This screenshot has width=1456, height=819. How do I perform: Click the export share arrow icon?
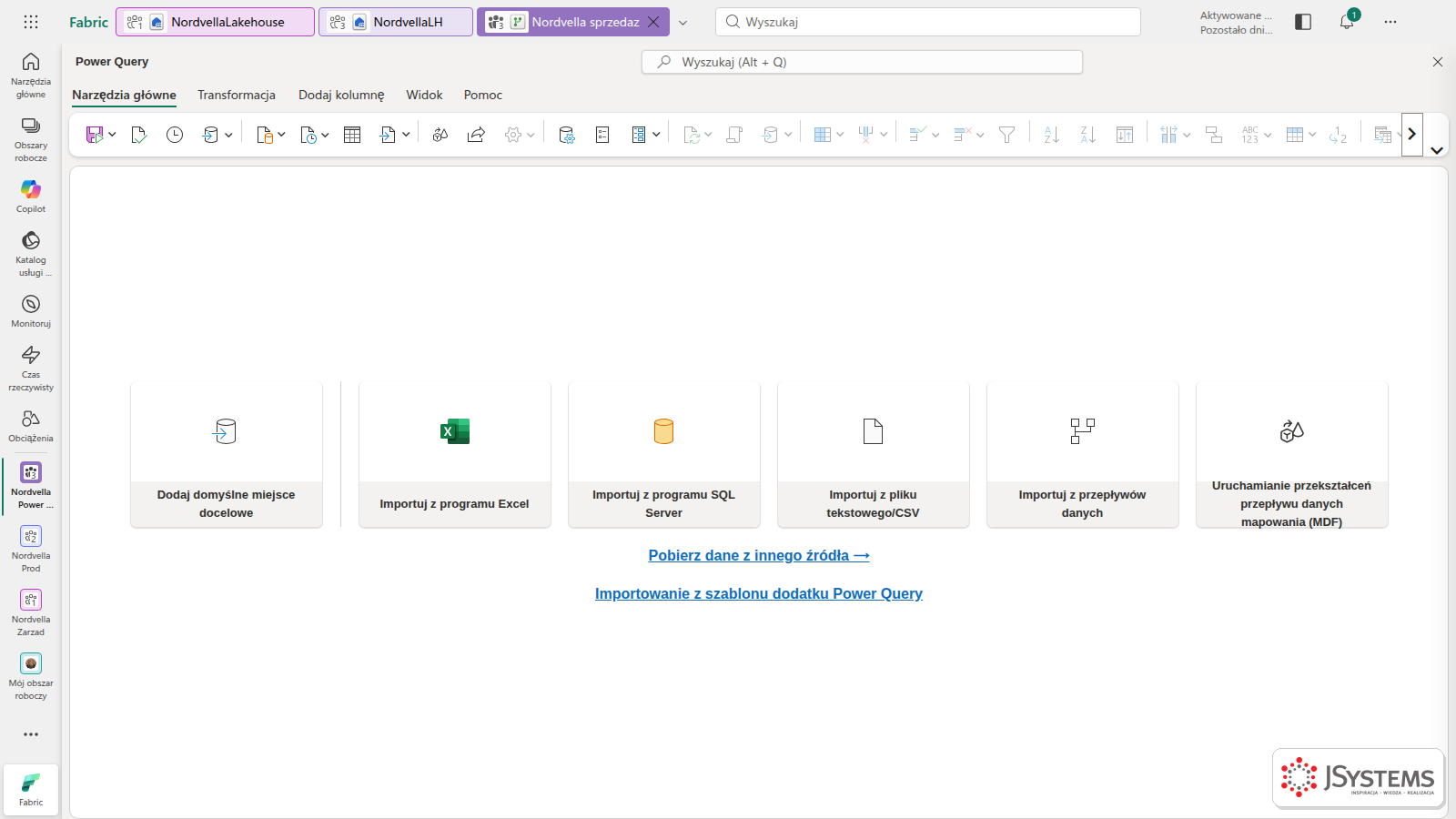(x=476, y=135)
